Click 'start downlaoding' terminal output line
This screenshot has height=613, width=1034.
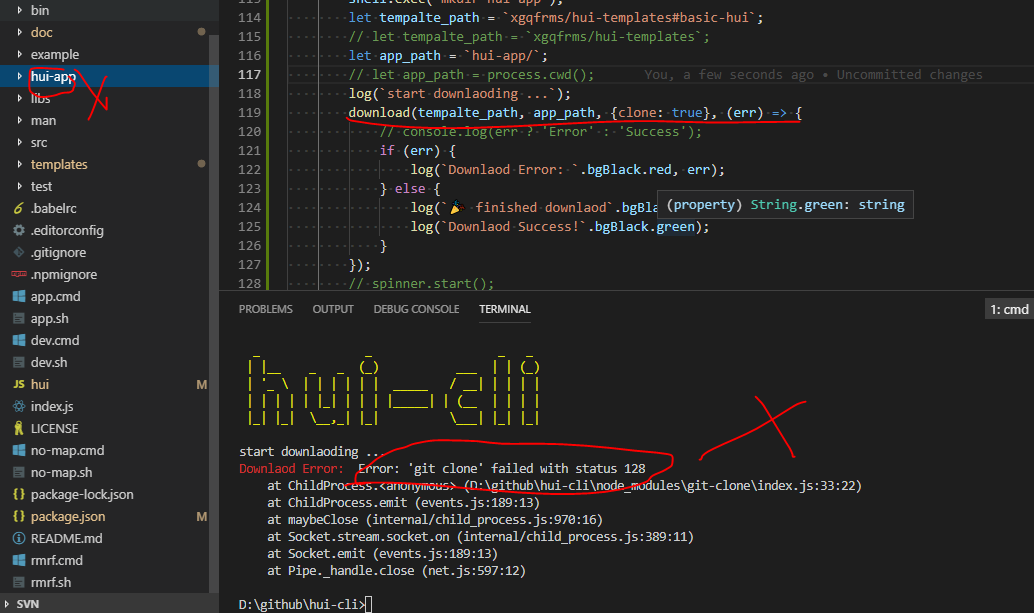click(312, 452)
